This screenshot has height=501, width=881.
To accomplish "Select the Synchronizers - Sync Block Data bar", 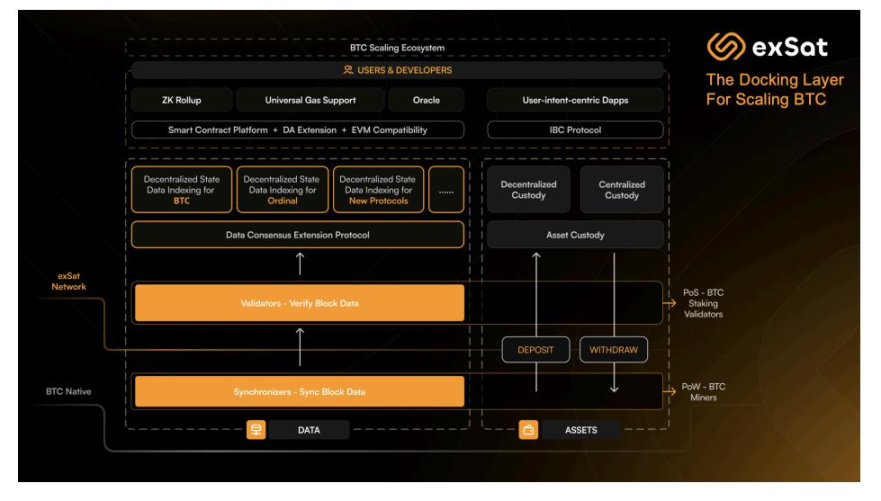I will (x=299, y=391).
